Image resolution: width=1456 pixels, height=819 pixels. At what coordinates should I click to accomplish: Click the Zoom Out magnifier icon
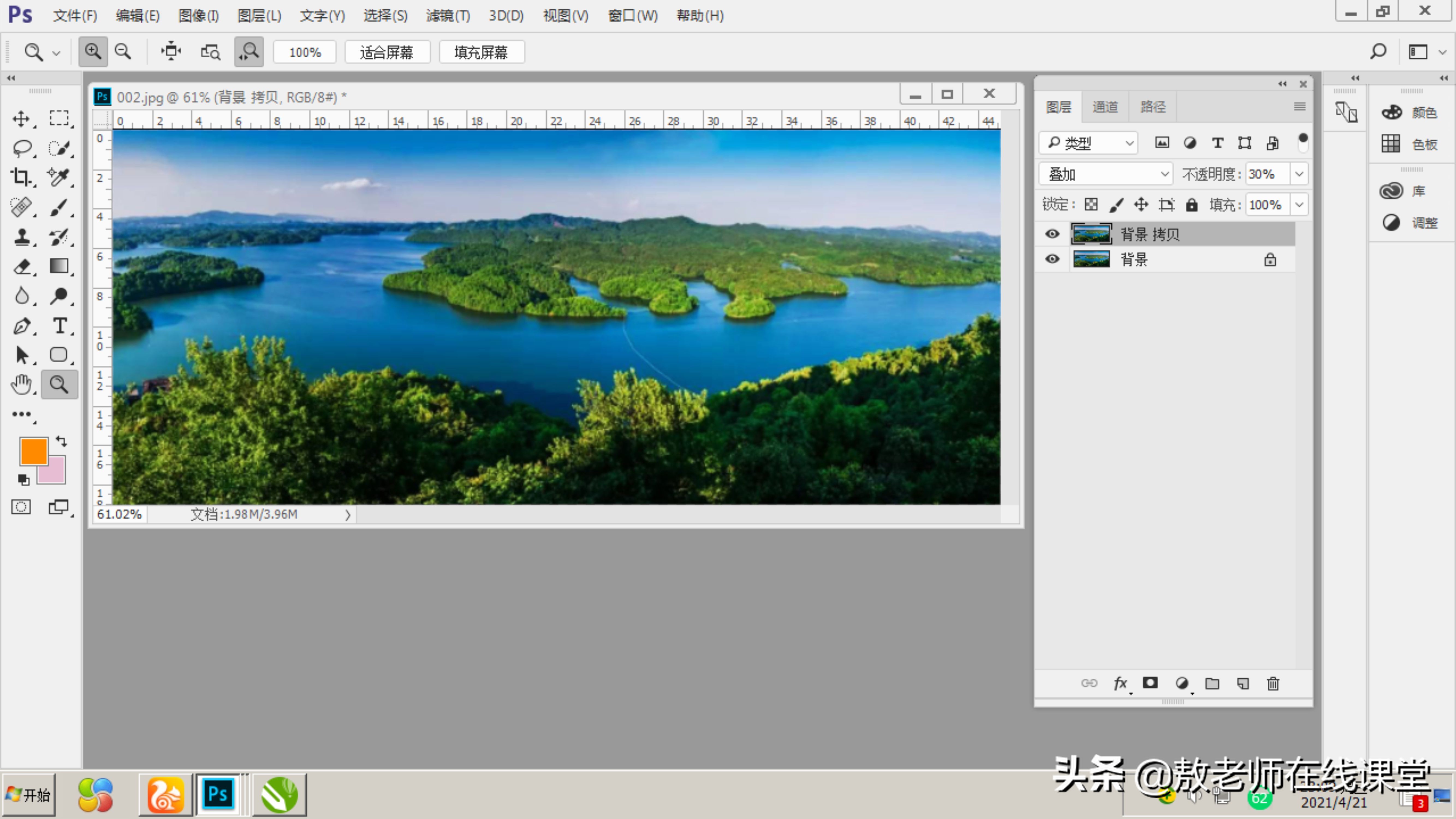tap(123, 52)
